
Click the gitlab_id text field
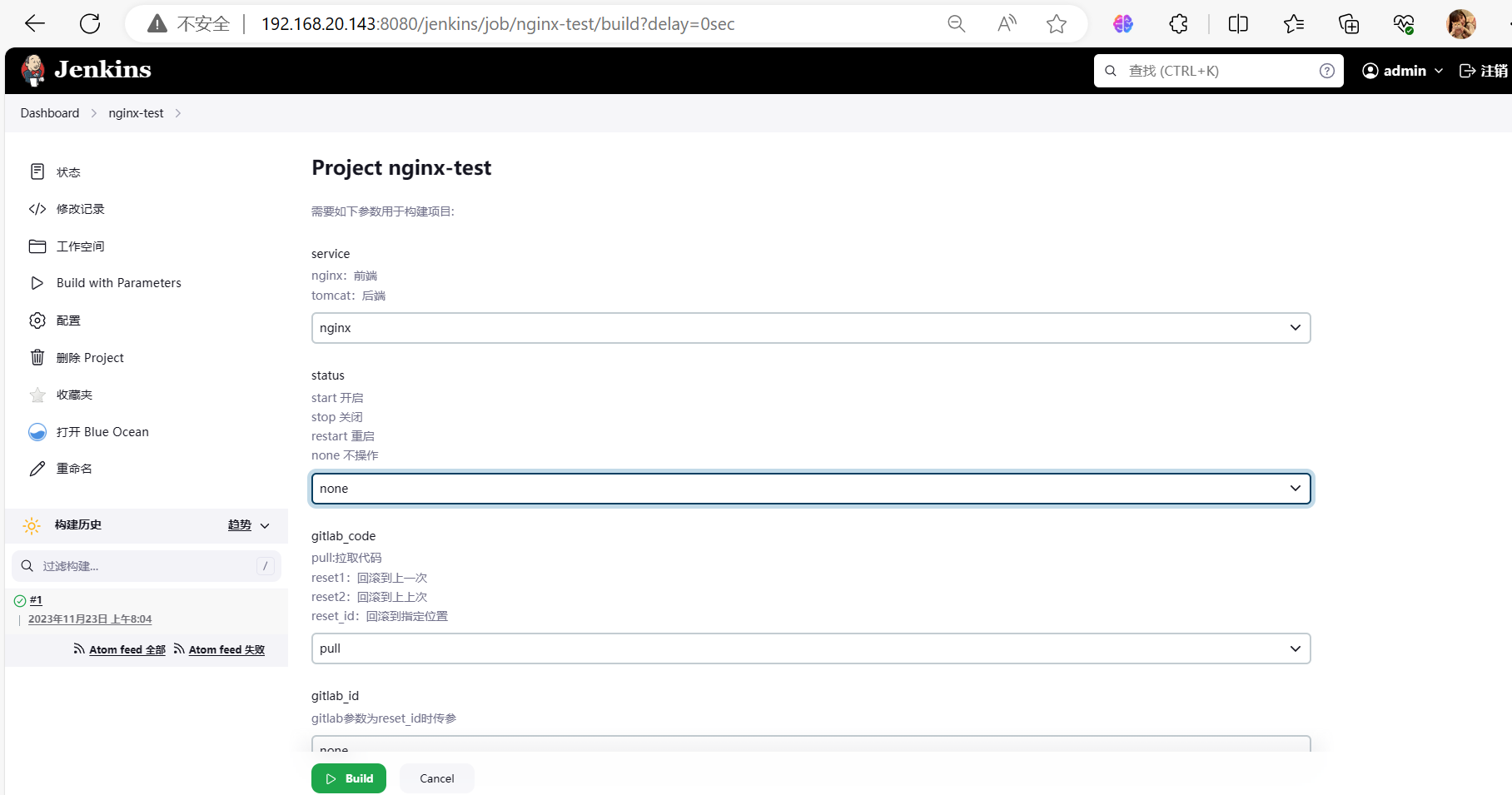tap(811, 744)
